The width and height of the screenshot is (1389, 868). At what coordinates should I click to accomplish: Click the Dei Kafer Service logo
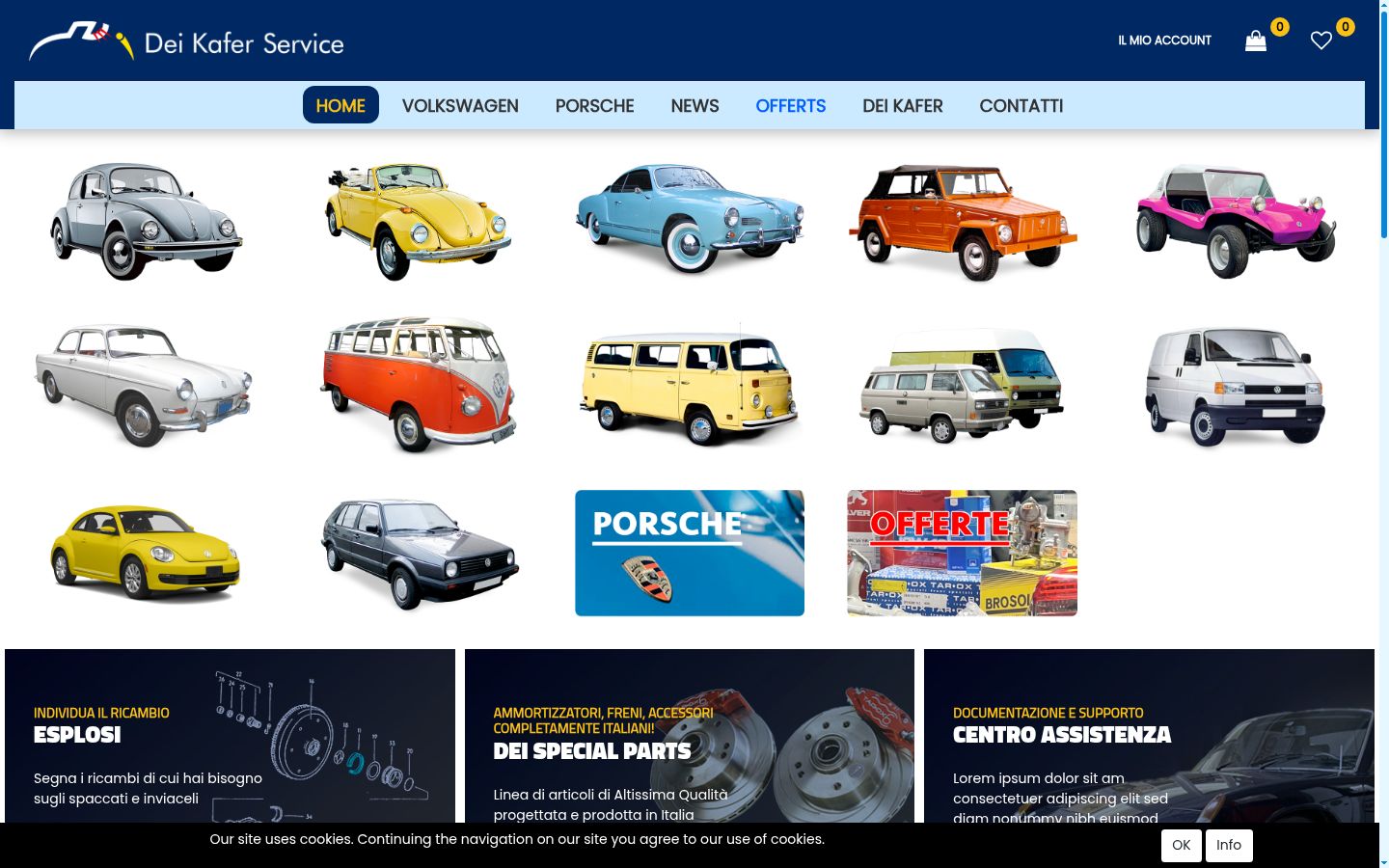pos(186,41)
